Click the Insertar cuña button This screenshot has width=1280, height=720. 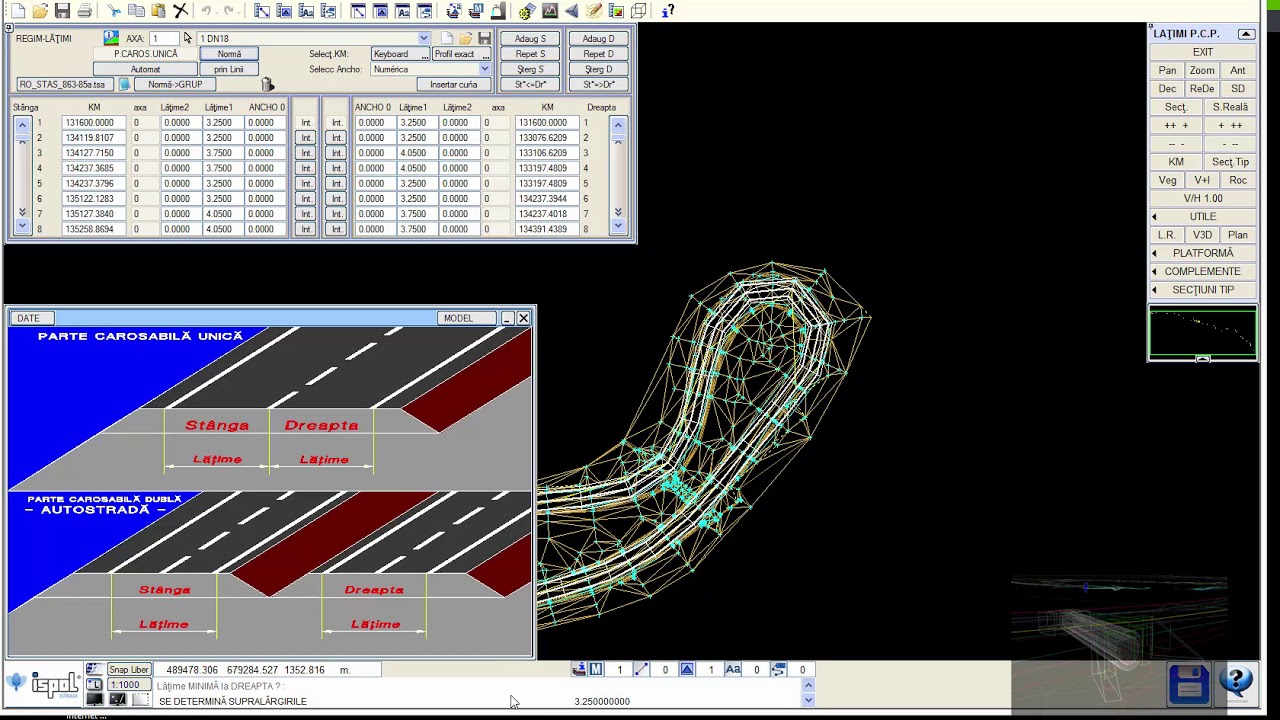tap(454, 85)
